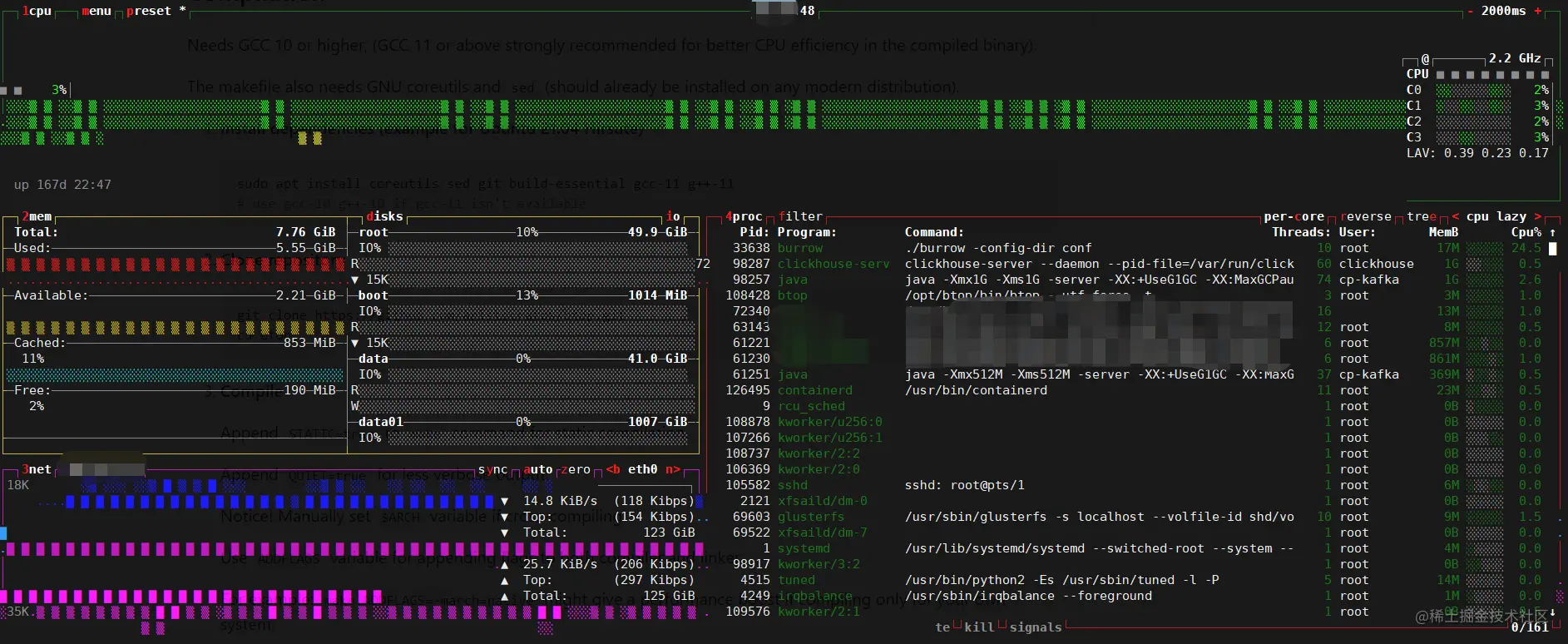Viewport: 1568px width, 644px height.
Task: Click the 2.2 GHz CPU frequency readout
Action: pyautogui.click(x=1515, y=58)
